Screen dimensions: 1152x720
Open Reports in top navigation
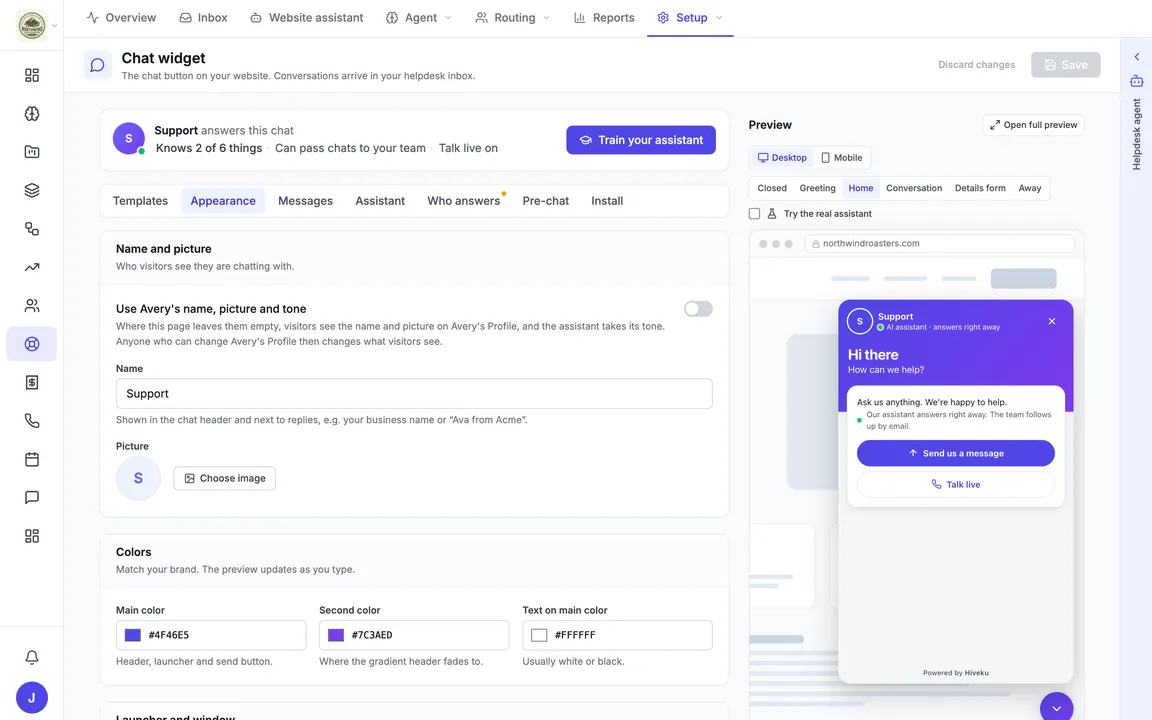[x=604, y=18]
